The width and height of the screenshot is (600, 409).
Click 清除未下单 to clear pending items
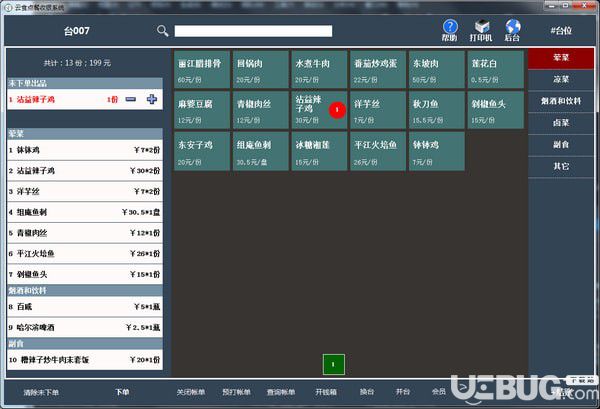tap(41, 392)
